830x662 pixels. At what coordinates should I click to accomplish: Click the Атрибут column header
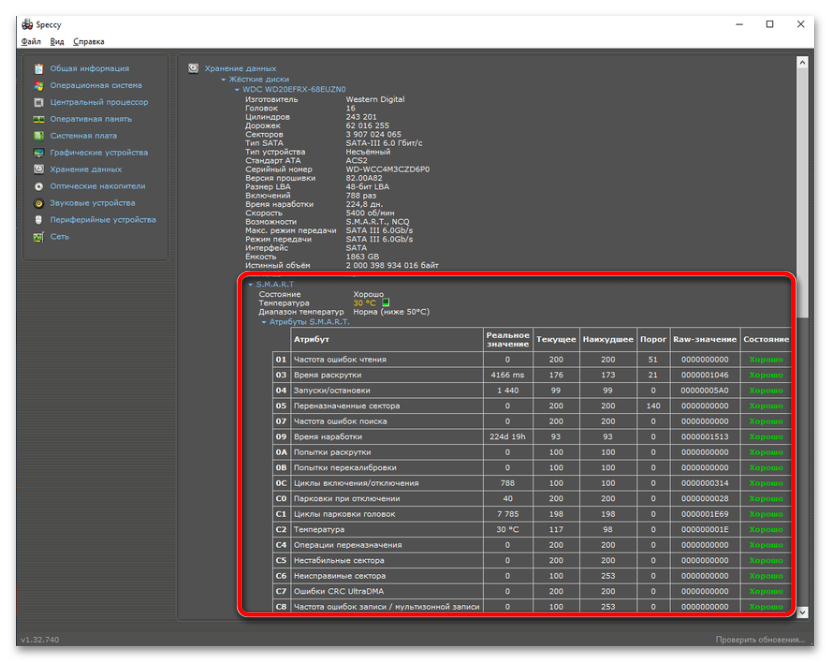[387, 340]
